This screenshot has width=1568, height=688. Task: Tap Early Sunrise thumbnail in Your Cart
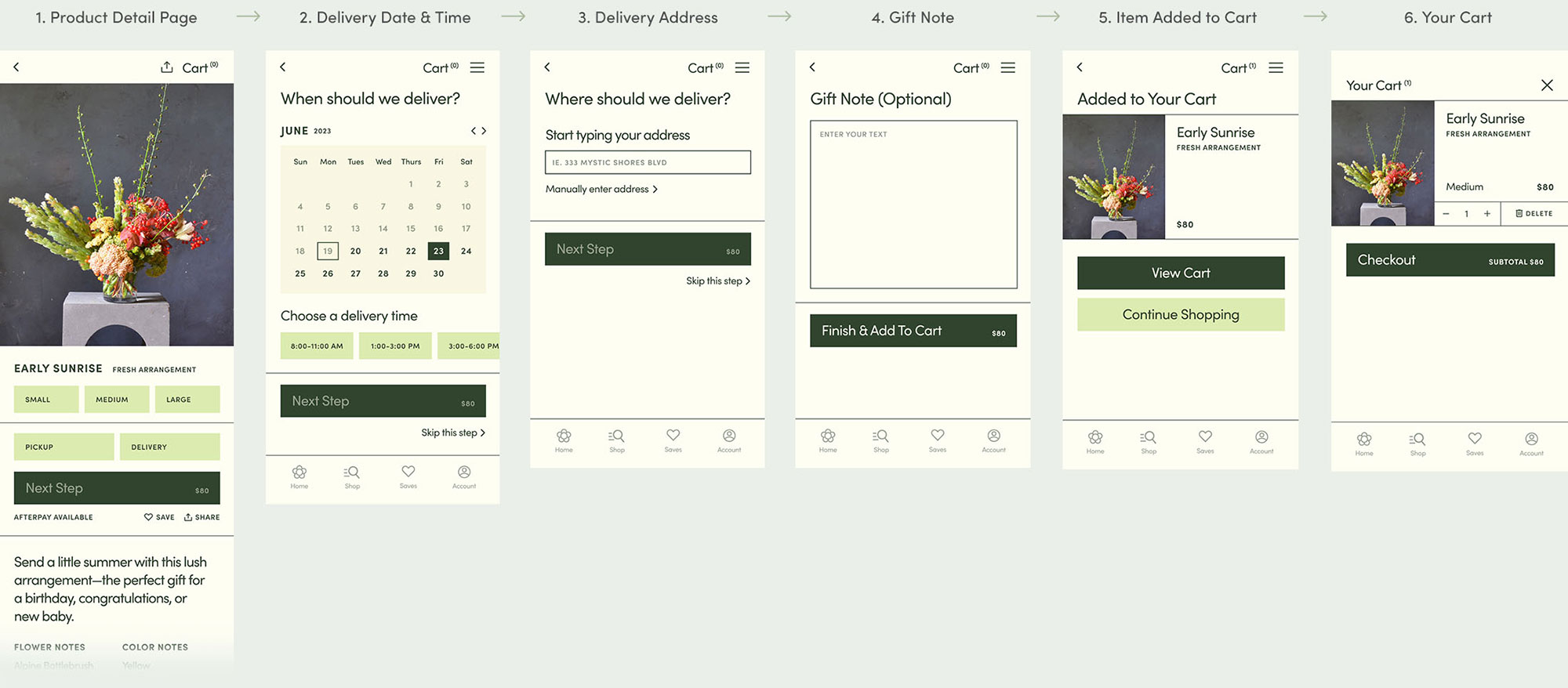1383,163
